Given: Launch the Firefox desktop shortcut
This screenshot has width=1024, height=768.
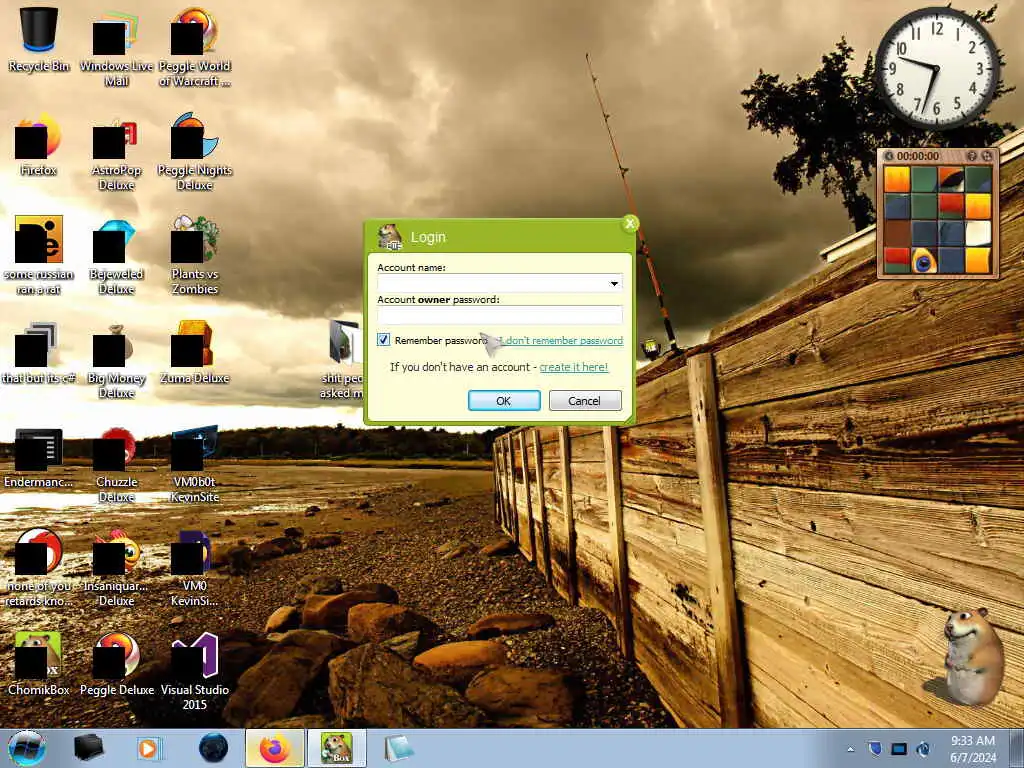Looking at the screenshot, I should point(39,145).
